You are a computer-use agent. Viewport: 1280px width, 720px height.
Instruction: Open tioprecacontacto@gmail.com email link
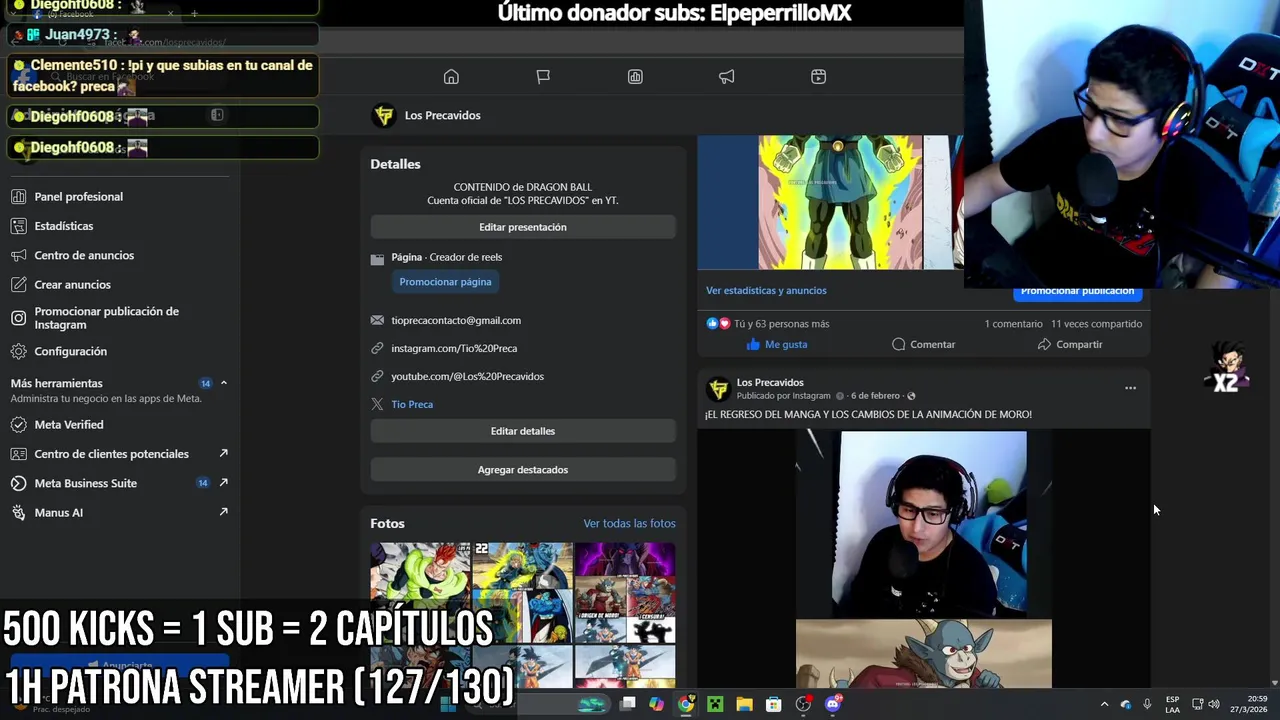[456, 320]
